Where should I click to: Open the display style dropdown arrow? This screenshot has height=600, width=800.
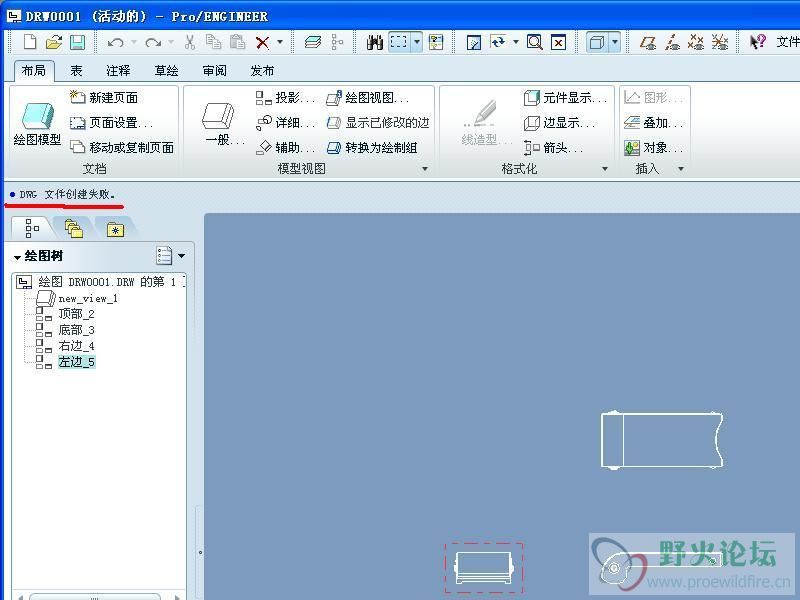click(x=615, y=42)
